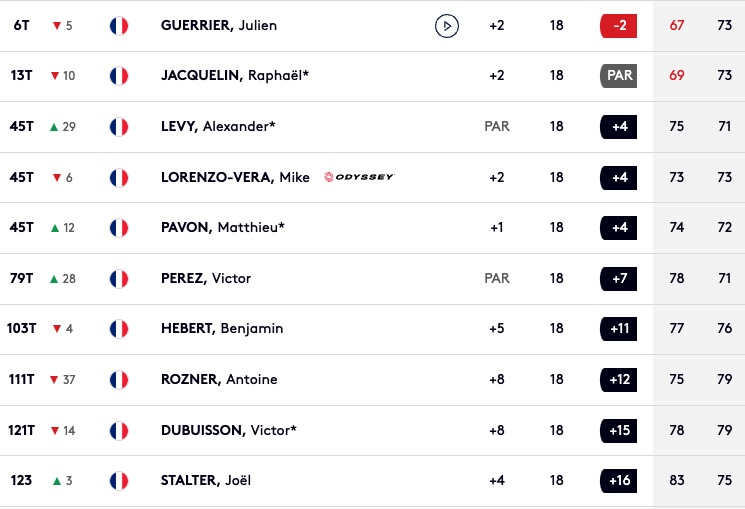The width and height of the screenshot is (745, 509).
Task: Click the green up arrow for Levy
Action: [54, 126]
